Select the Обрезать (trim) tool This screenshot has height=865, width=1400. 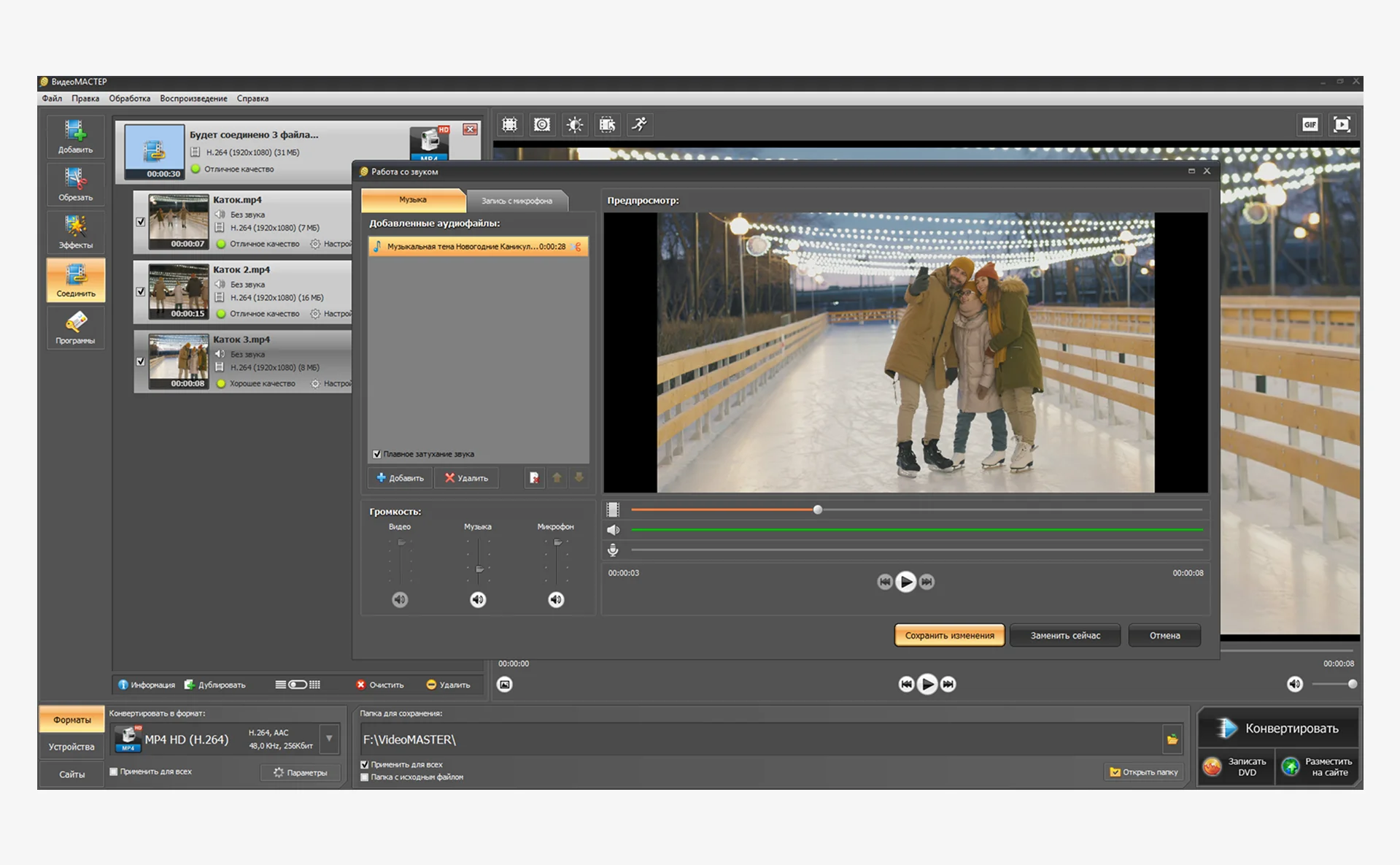pyautogui.click(x=75, y=184)
